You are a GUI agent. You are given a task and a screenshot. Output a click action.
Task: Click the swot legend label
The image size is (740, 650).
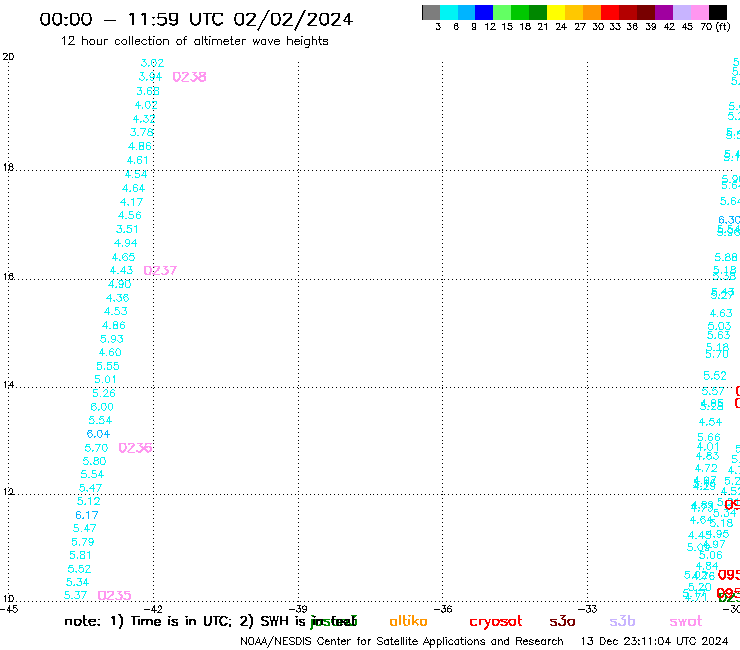click(686, 621)
